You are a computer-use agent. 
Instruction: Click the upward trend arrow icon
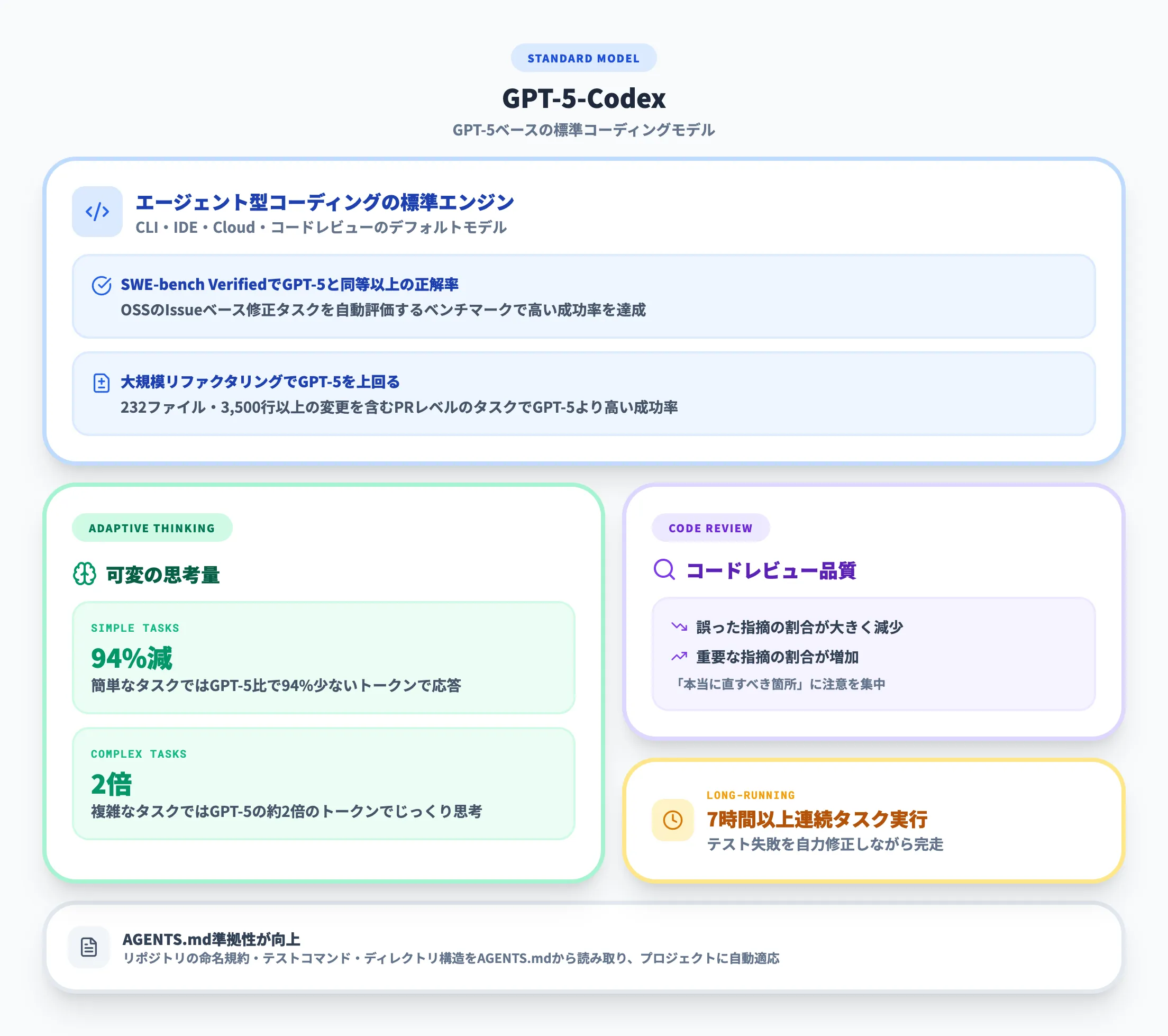coord(679,657)
